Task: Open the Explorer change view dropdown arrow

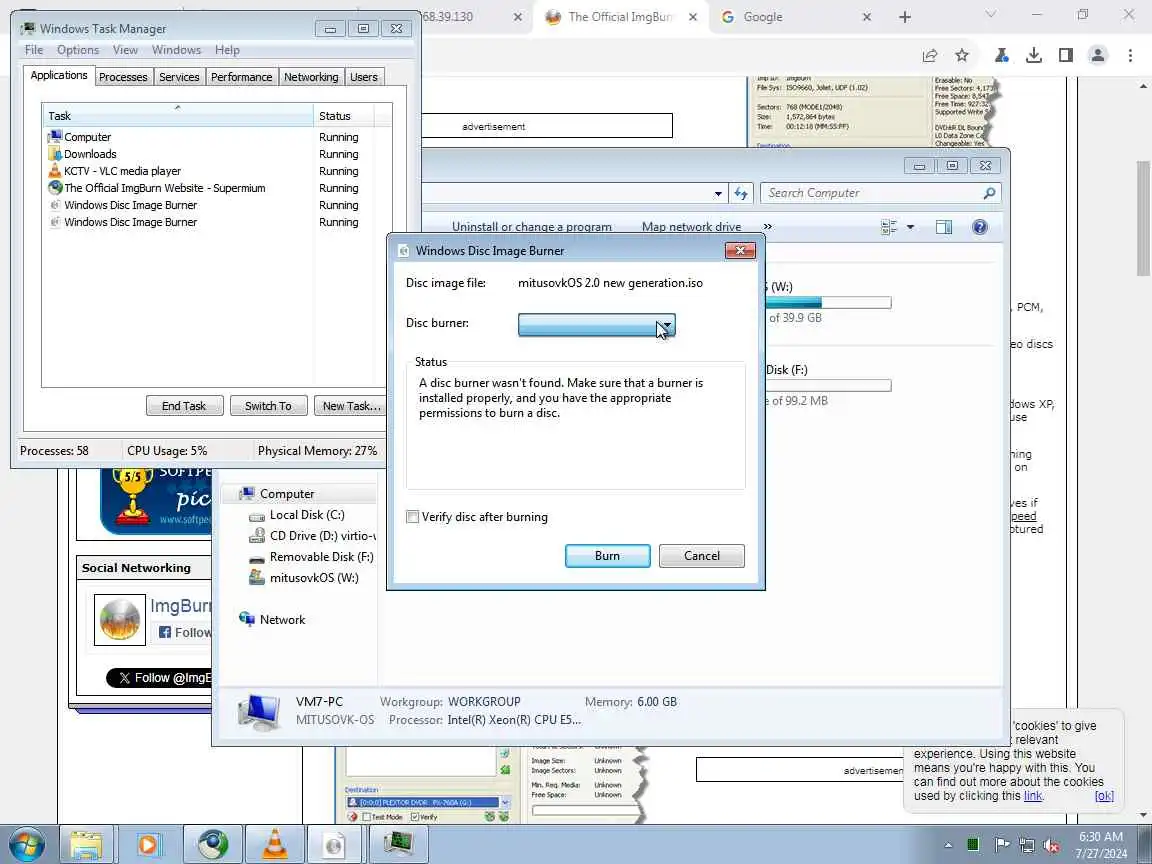Action: tap(910, 227)
